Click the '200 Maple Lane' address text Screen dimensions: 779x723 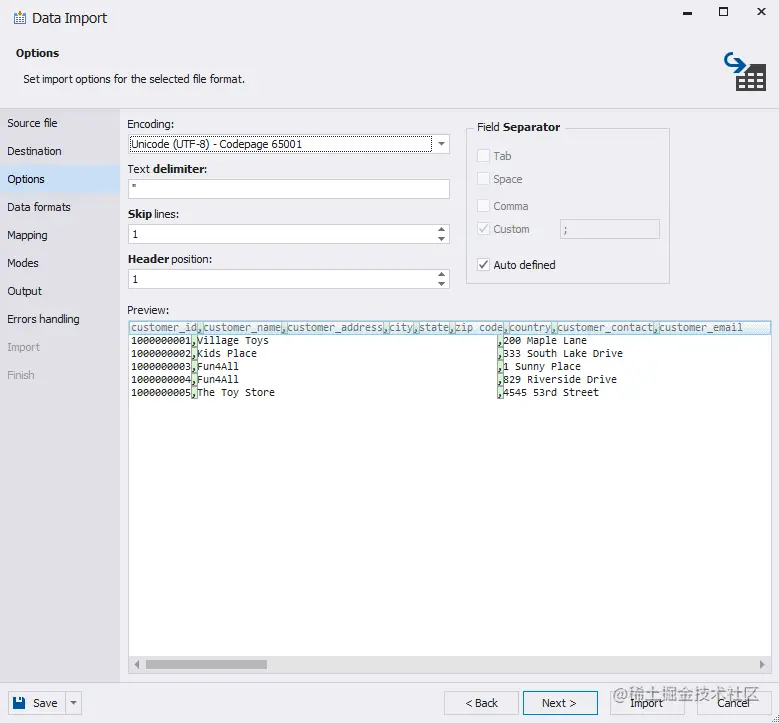(545, 340)
